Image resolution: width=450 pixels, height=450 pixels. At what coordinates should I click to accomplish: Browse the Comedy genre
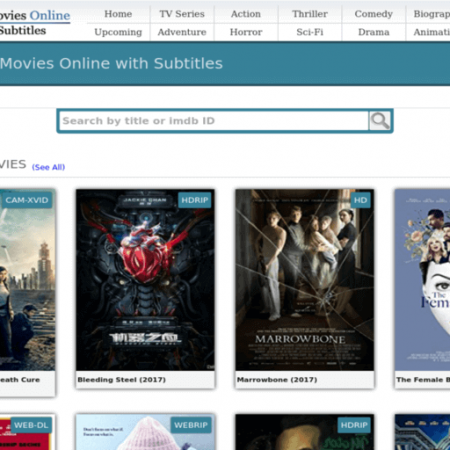point(374,14)
